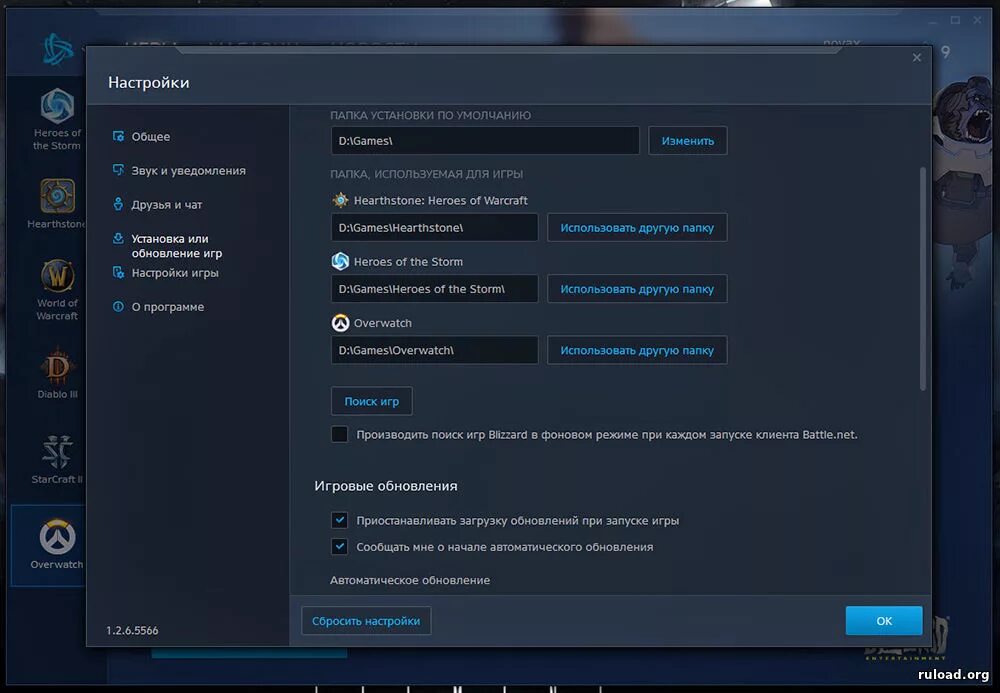
Task: Open World of Warcraft in launcher sidebar
Action: 57,290
